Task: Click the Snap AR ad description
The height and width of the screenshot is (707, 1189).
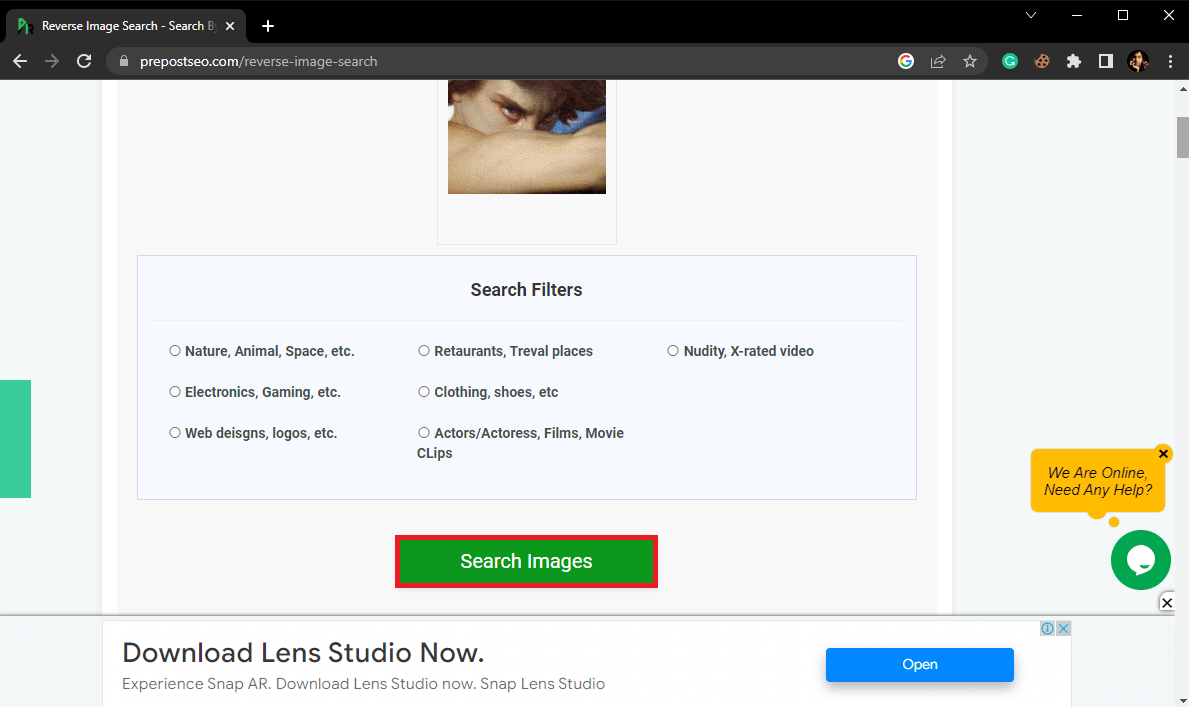Action: pyautogui.click(x=363, y=684)
